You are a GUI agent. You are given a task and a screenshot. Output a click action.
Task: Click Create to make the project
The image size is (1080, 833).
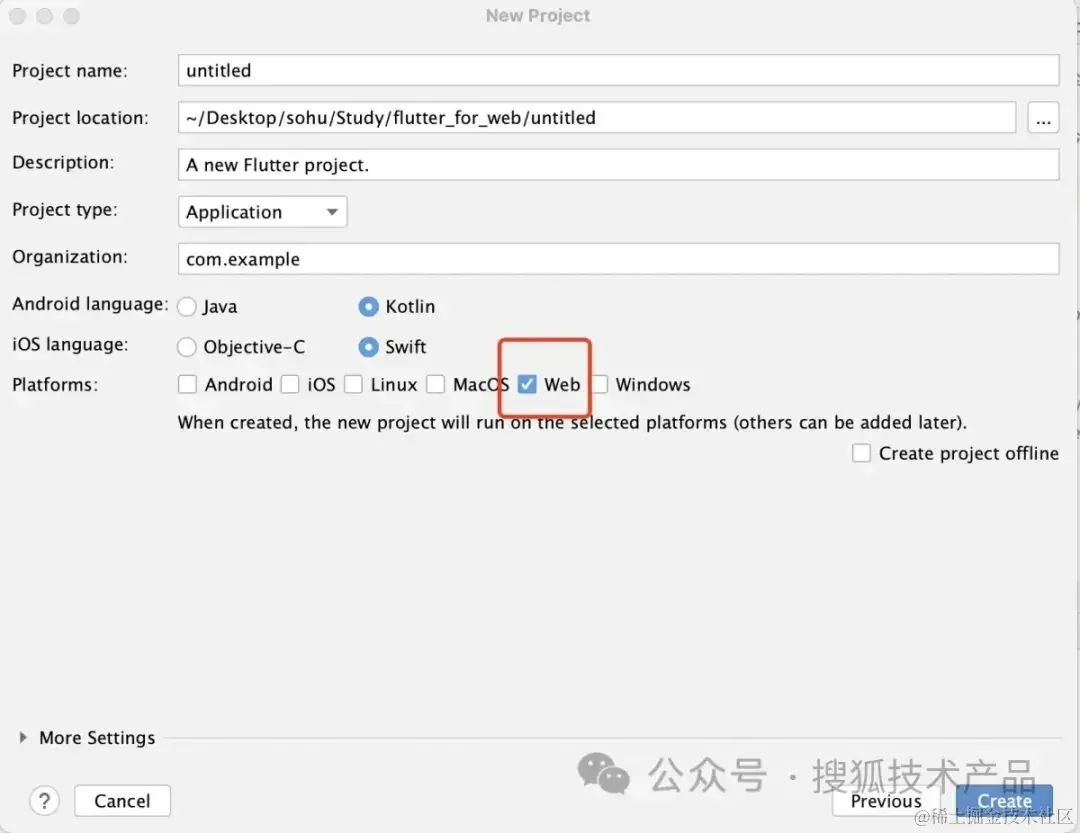pos(1004,801)
